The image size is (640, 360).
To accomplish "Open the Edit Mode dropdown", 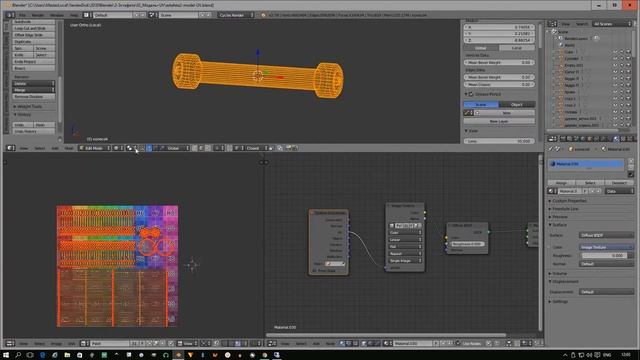I will (95, 148).
